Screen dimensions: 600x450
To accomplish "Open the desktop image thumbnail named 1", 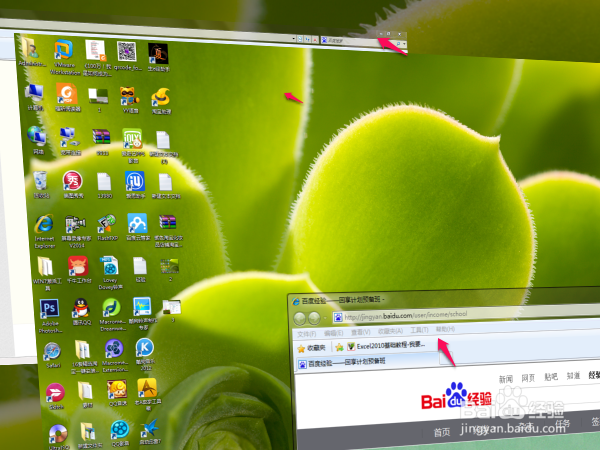I will tap(98, 99).
